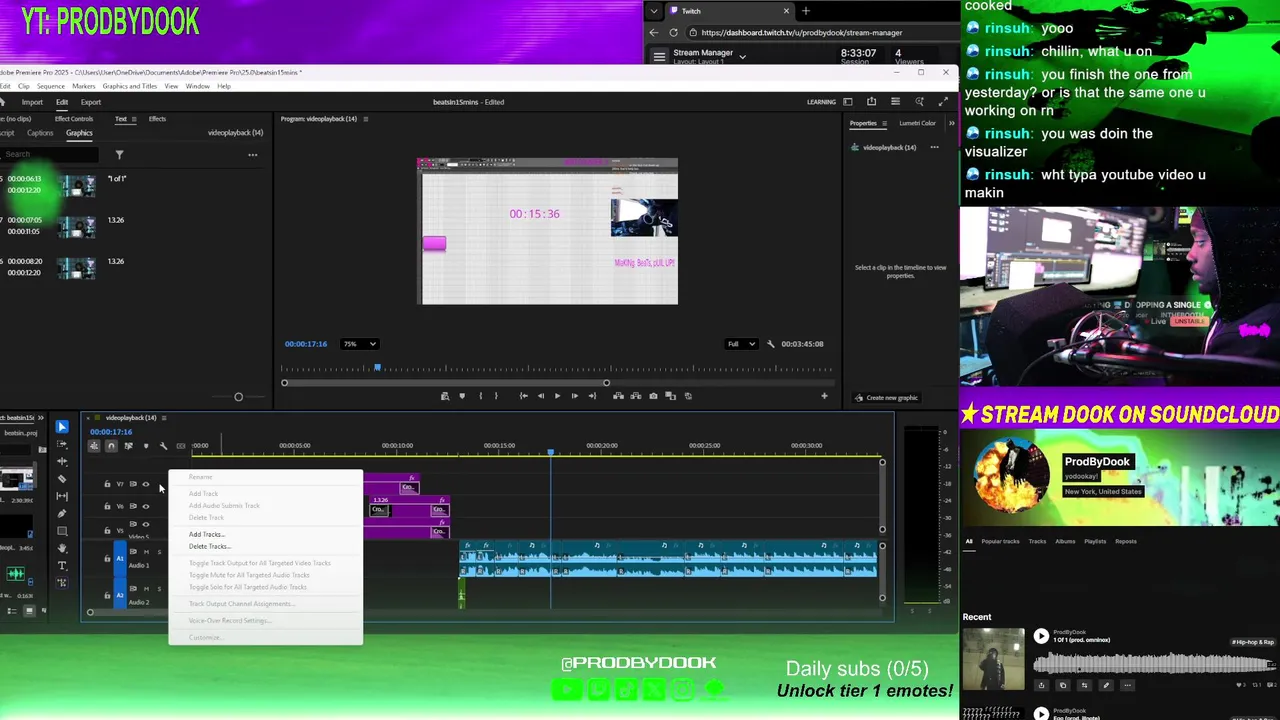The width and height of the screenshot is (1280, 720).
Task: Reload the Twitch dashboard page
Action: [x=673, y=32]
